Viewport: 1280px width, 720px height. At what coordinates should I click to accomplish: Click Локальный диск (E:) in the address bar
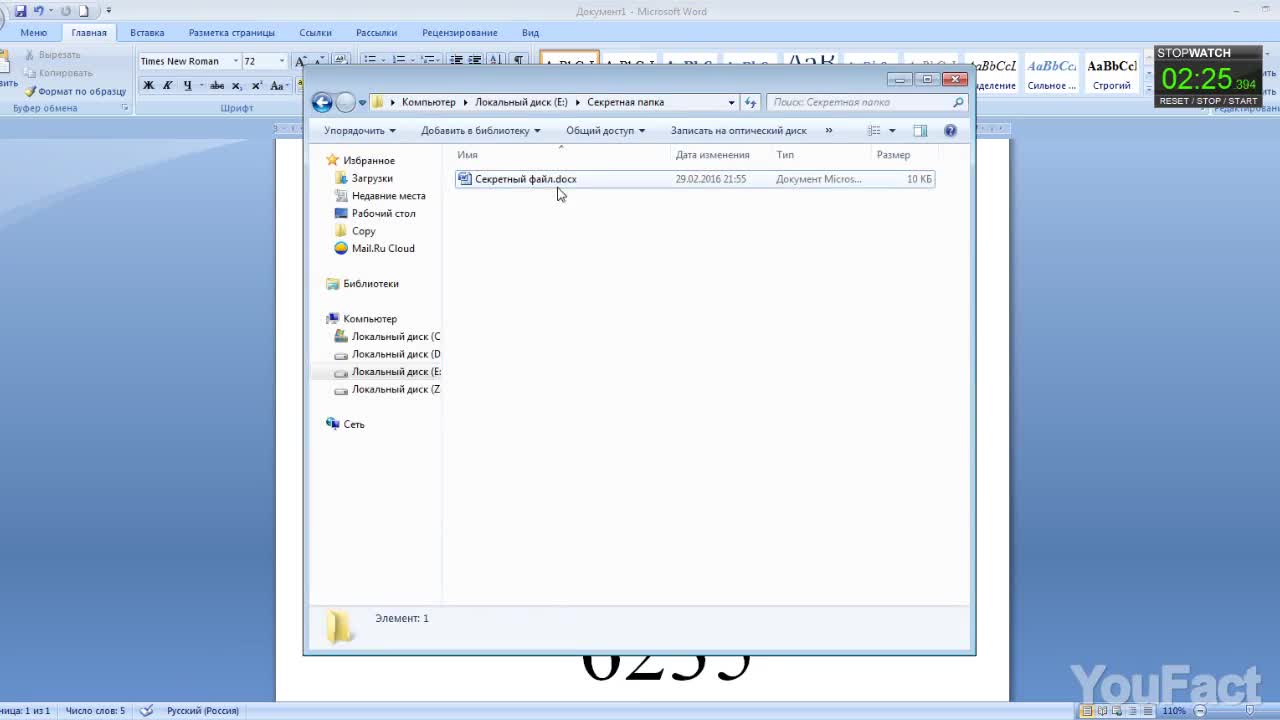[x=521, y=102]
